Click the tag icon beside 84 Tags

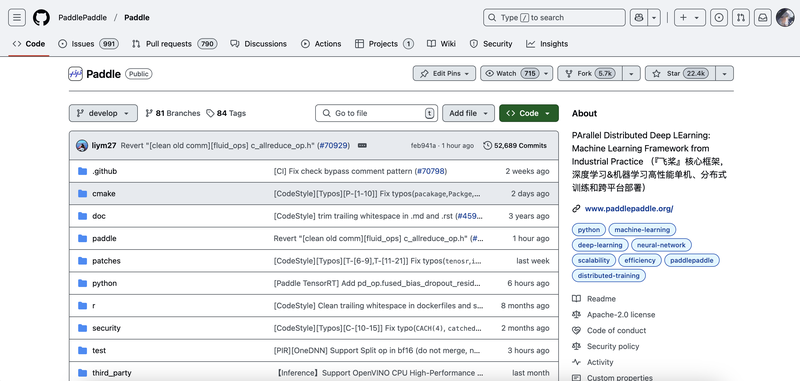tap(210, 113)
